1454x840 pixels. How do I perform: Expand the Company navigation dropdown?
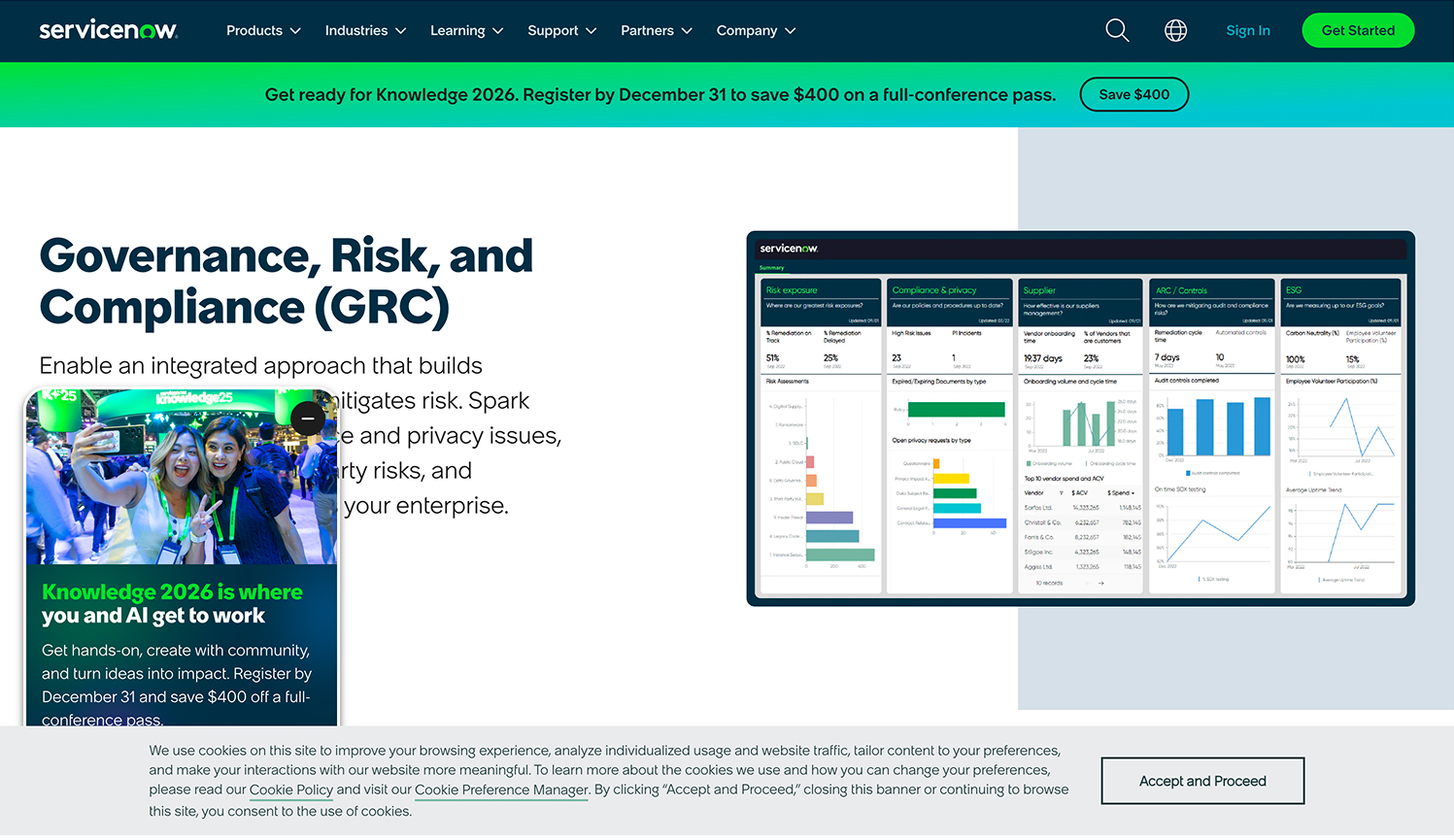[x=755, y=30]
